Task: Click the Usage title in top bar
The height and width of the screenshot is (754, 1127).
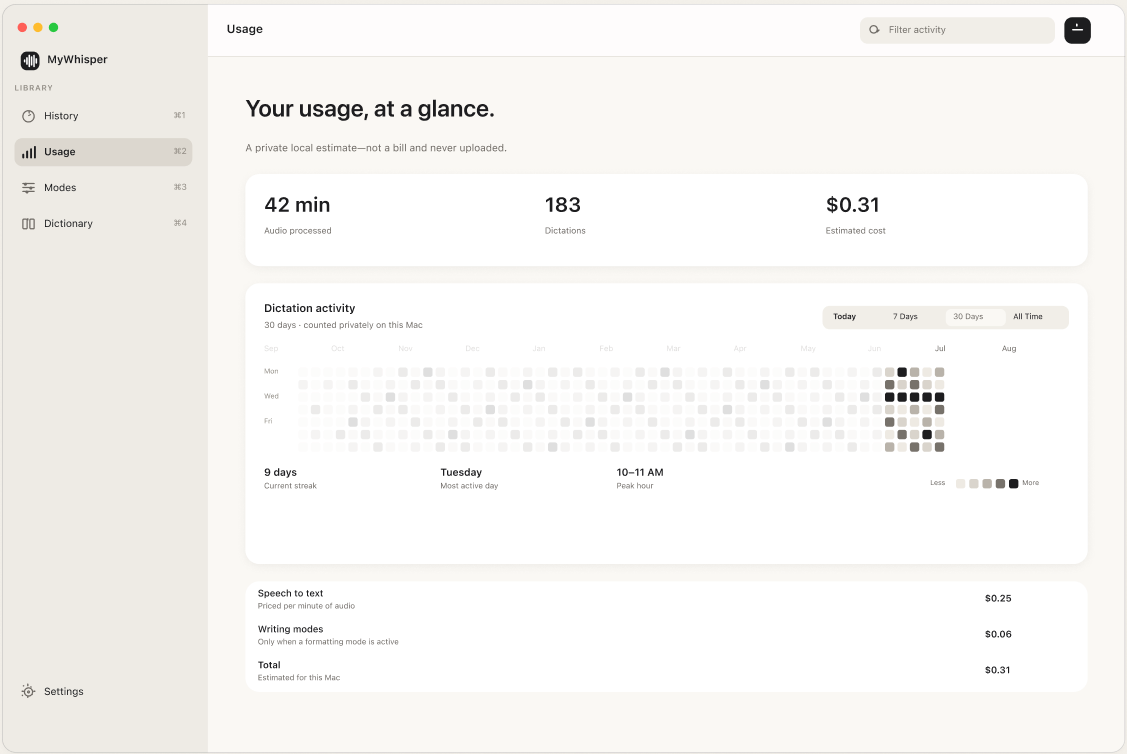Action: click(244, 29)
